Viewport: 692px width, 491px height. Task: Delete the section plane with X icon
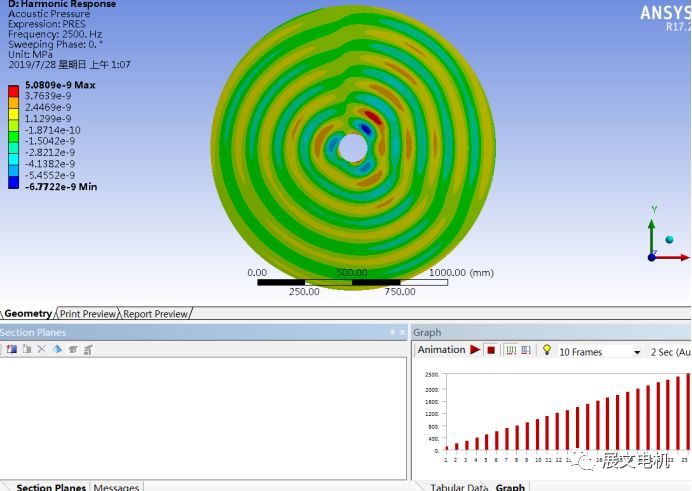(x=41, y=349)
